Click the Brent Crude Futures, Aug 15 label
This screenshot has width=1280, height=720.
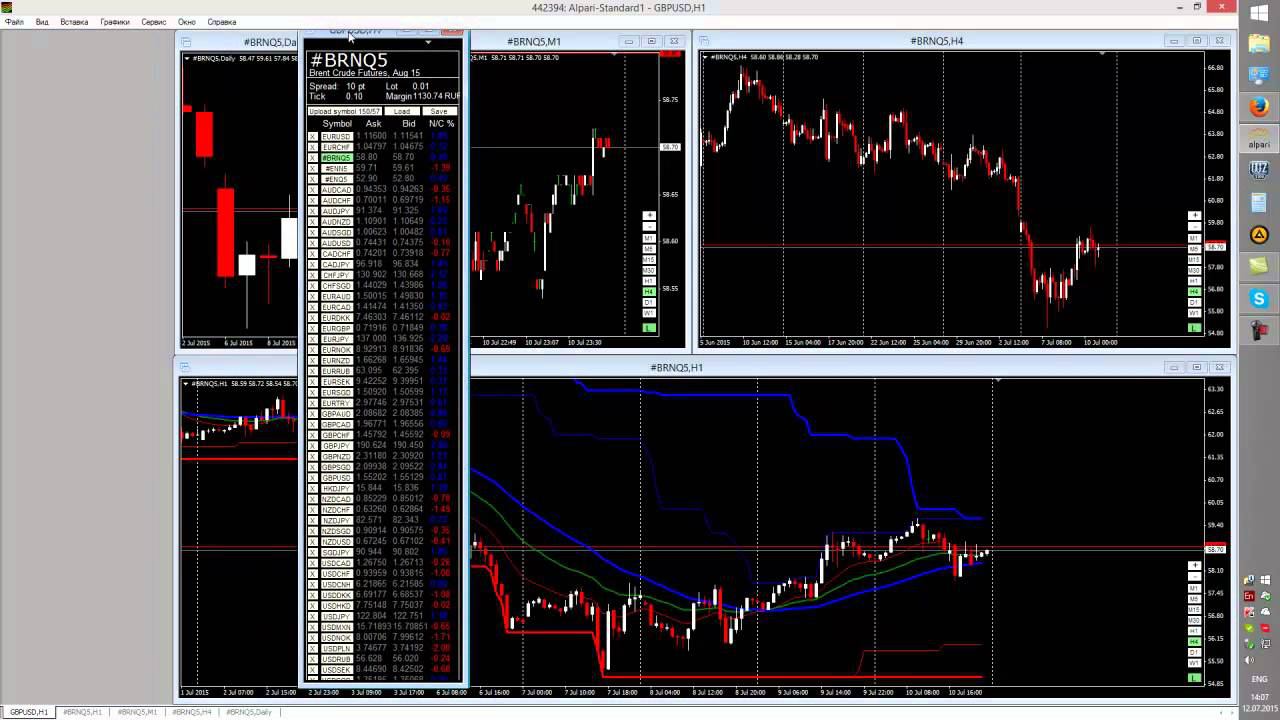(x=365, y=73)
